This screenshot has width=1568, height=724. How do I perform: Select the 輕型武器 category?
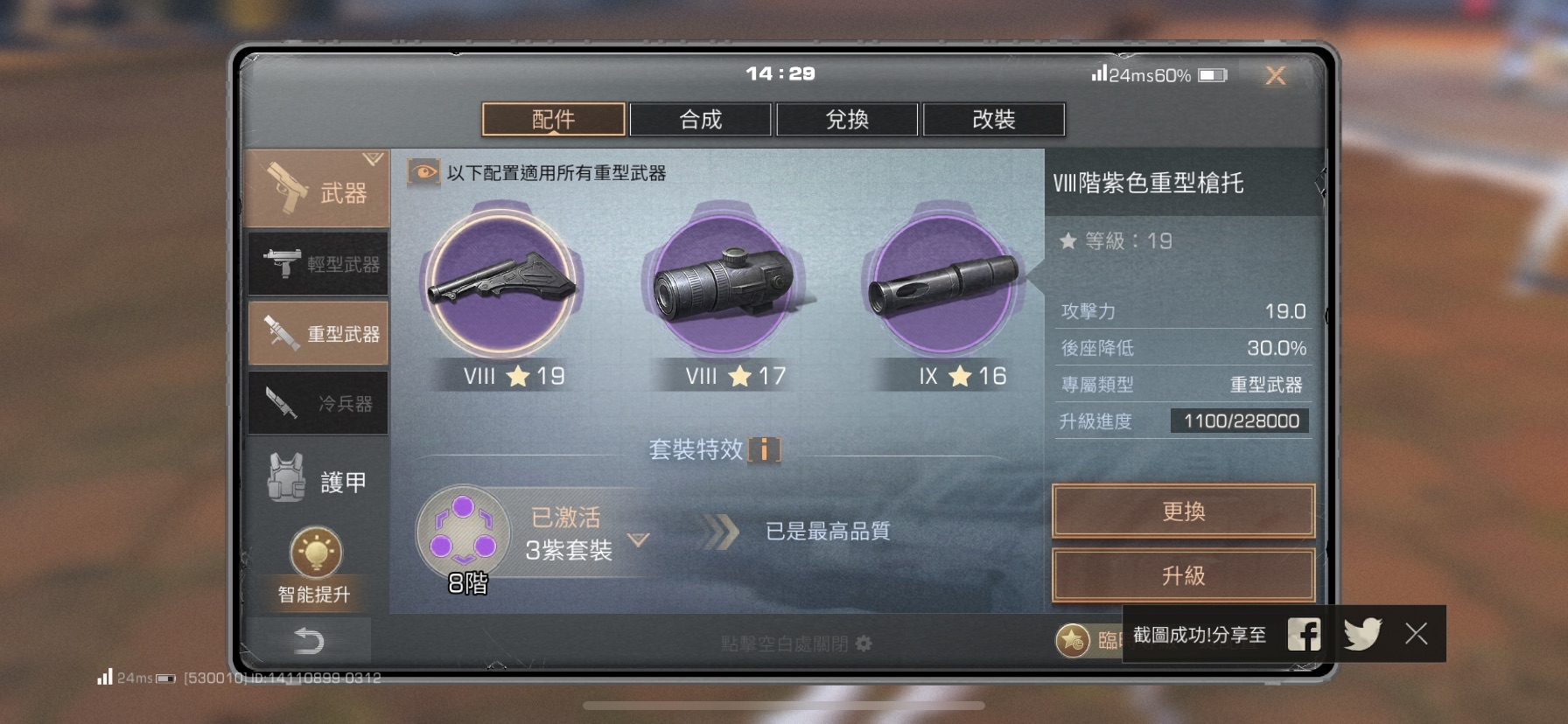318,263
